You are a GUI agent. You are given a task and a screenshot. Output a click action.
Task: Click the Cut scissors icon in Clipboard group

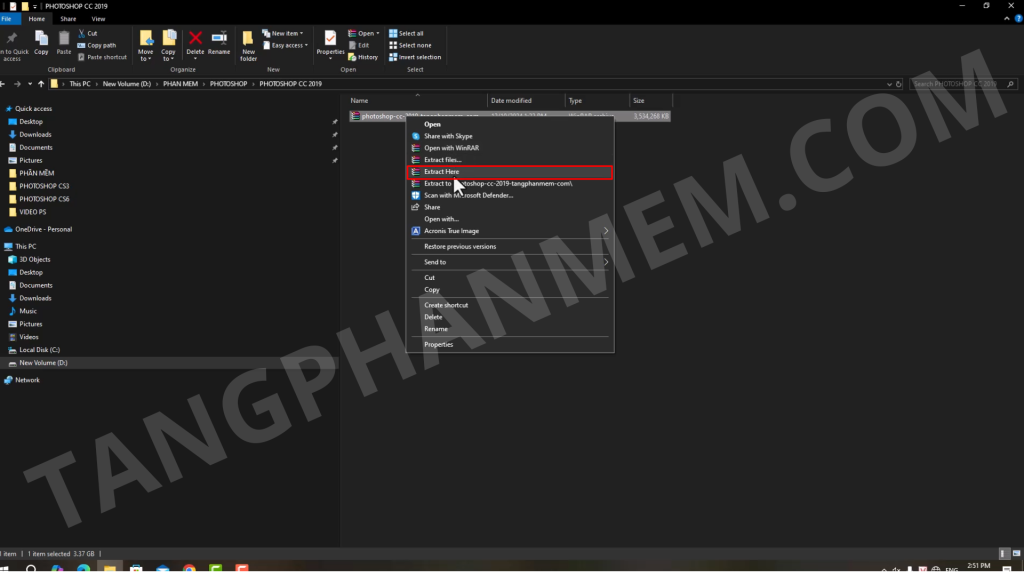click(x=81, y=33)
